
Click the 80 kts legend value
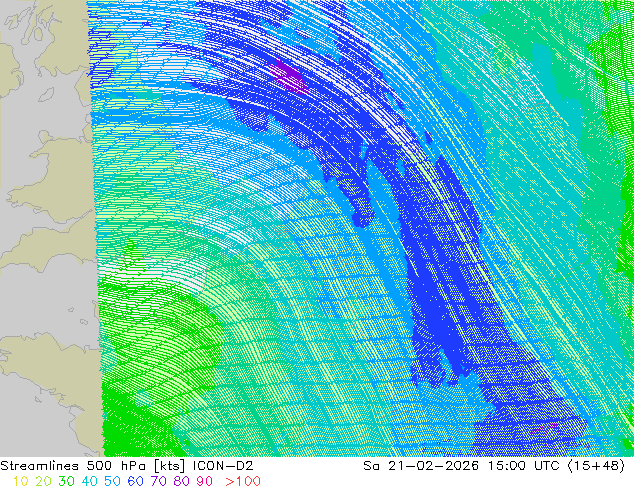point(182,482)
